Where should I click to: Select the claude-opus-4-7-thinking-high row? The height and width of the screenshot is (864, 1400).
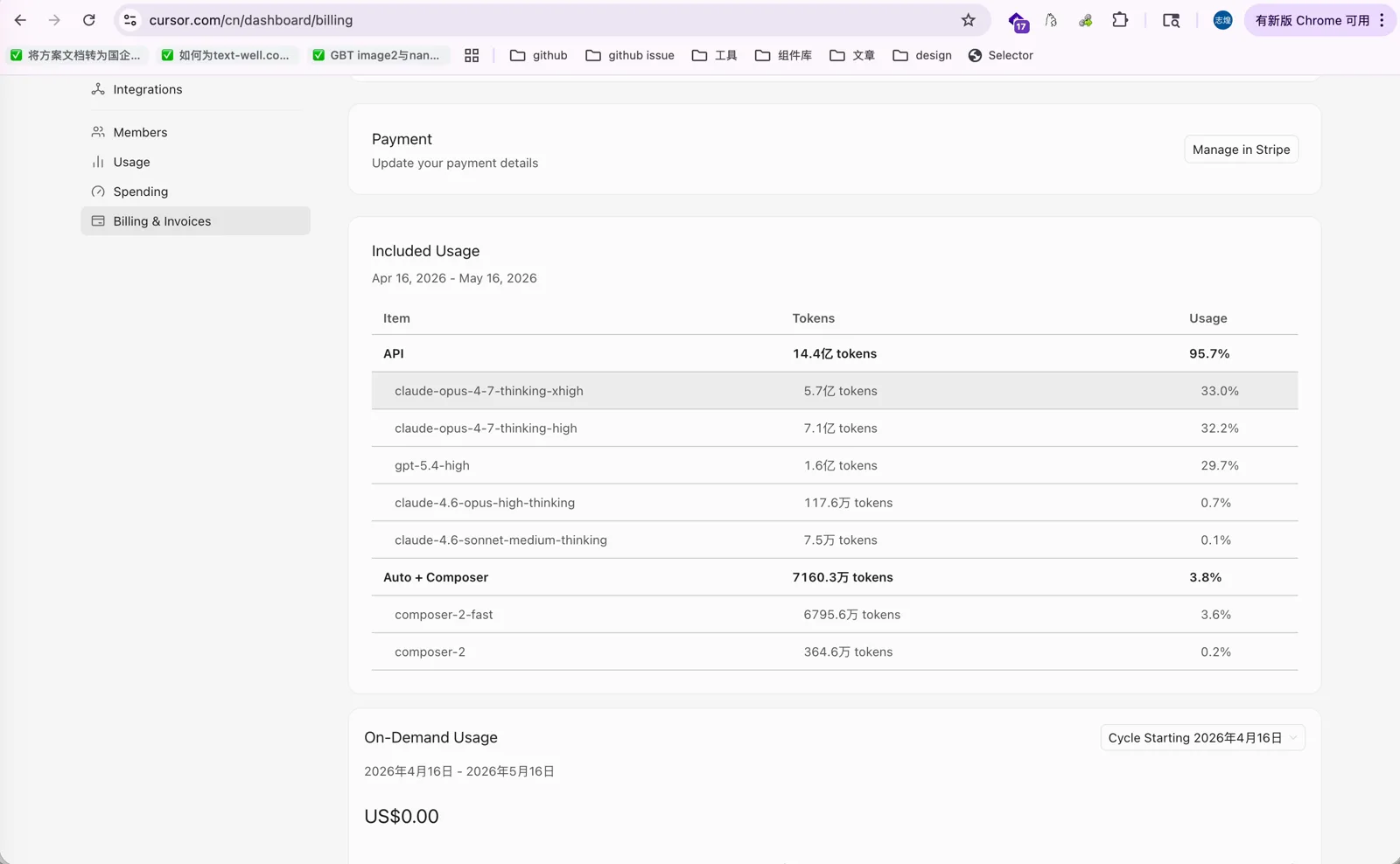[x=835, y=429]
